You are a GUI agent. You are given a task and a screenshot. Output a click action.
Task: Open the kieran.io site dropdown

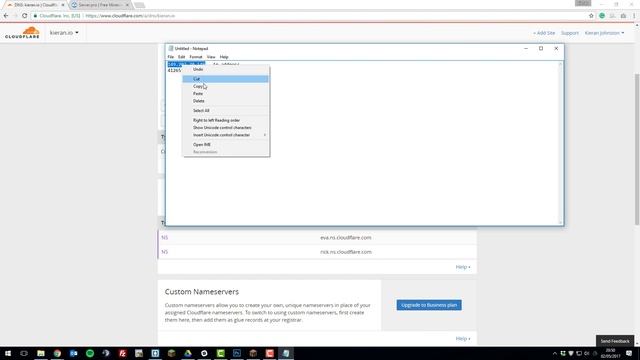64,33
